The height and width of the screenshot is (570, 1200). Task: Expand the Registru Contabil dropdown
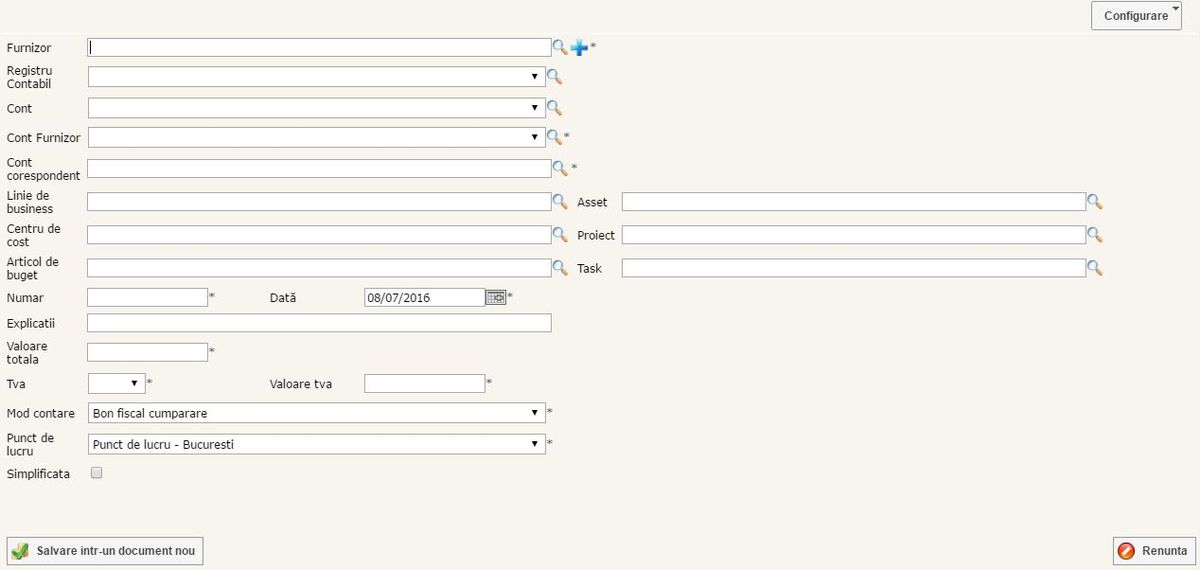(317, 77)
